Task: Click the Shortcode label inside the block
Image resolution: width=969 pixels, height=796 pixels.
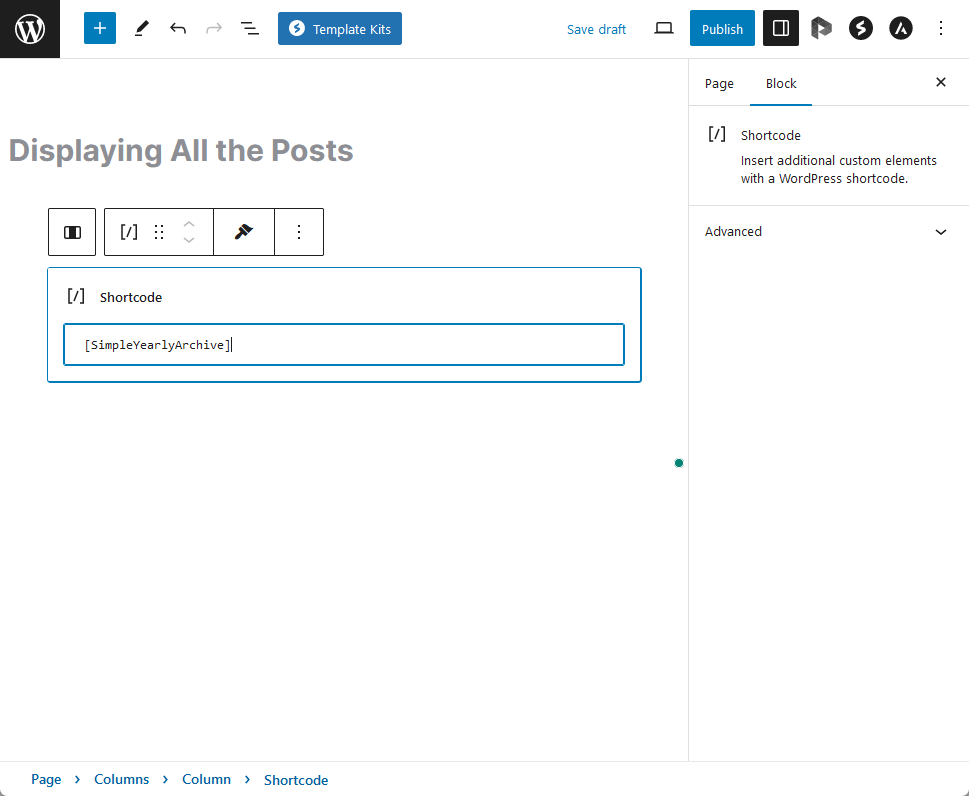Action: pyautogui.click(x=131, y=297)
